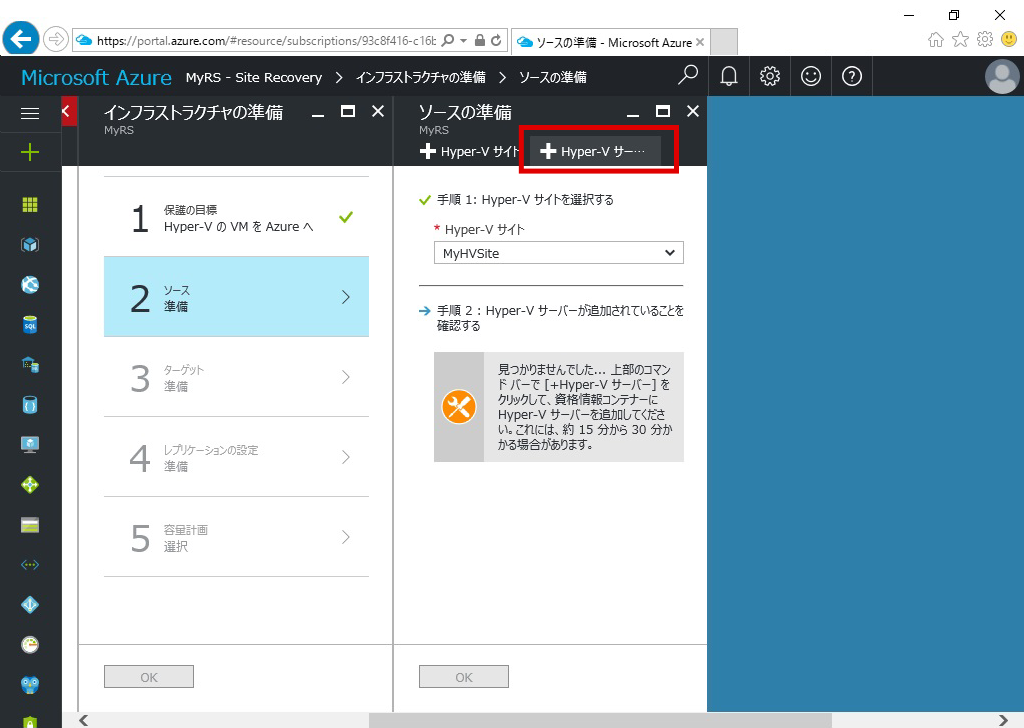Open the SQL databases sidebar icon
The height and width of the screenshot is (728, 1024).
click(x=30, y=324)
